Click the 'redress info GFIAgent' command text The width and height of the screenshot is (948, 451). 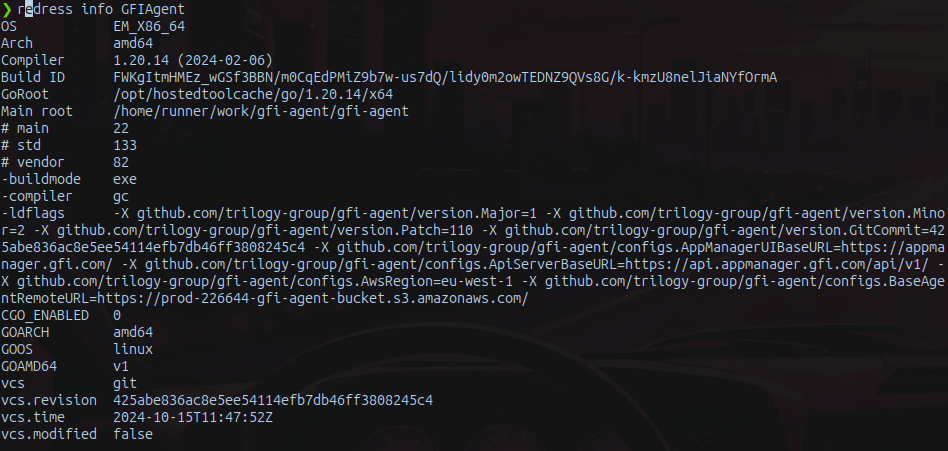click(101, 9)
